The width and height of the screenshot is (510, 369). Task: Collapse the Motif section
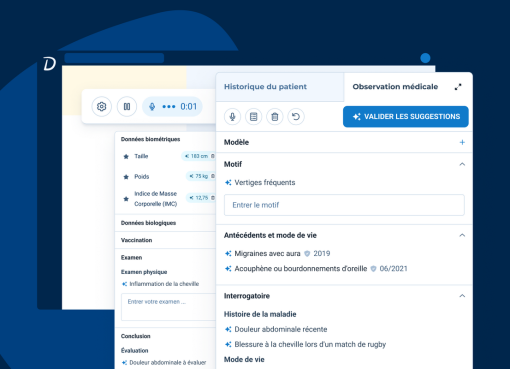[x=462, y=164]
